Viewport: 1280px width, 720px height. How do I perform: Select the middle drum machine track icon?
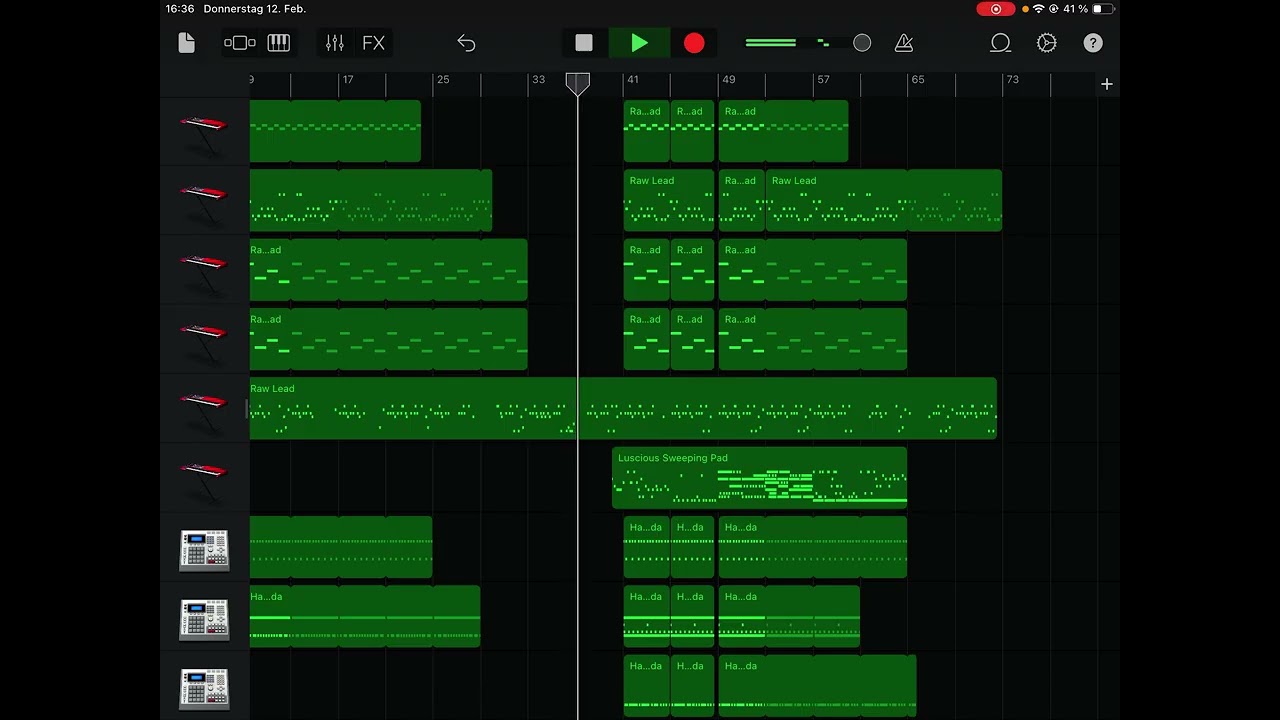(x=204, y=619)
